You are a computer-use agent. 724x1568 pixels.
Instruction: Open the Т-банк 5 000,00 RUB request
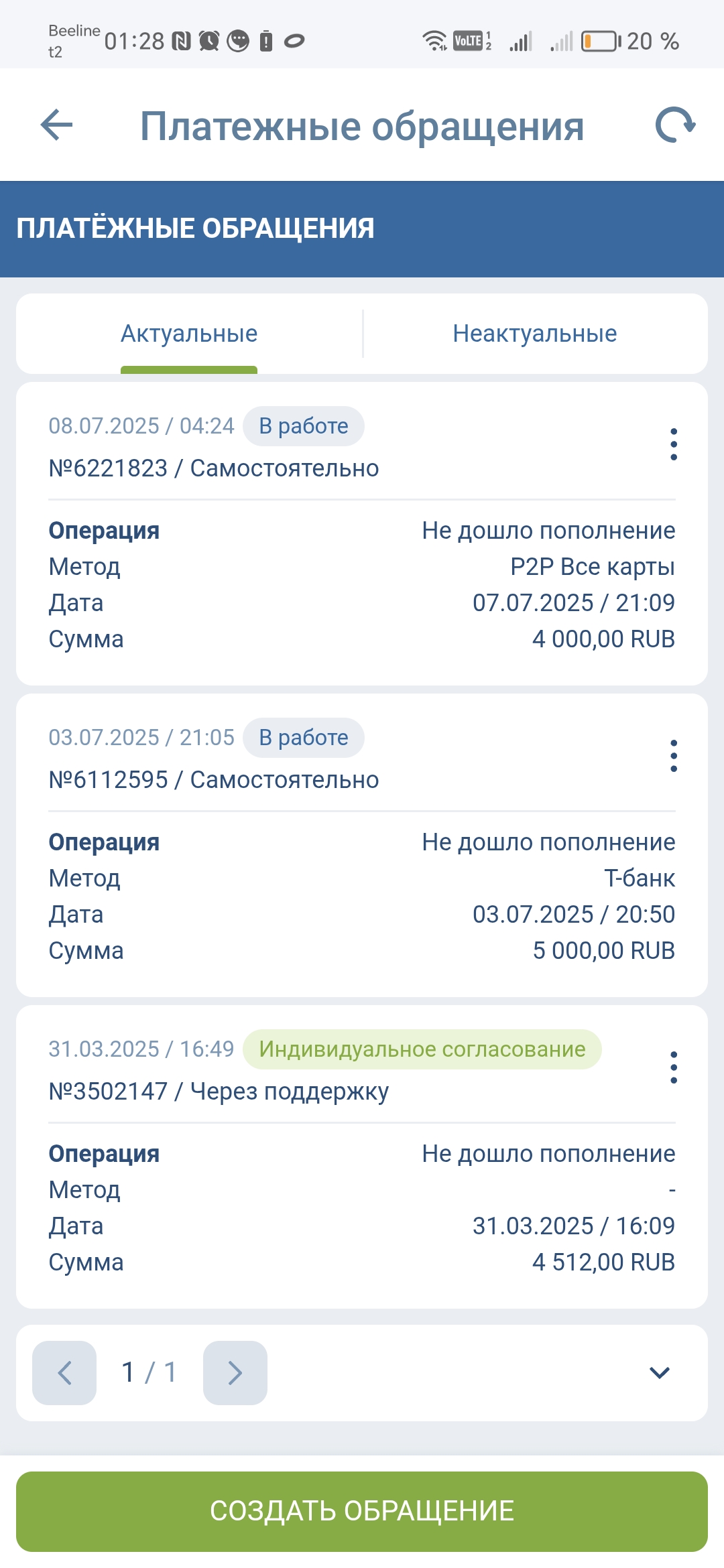coord(362,896)
